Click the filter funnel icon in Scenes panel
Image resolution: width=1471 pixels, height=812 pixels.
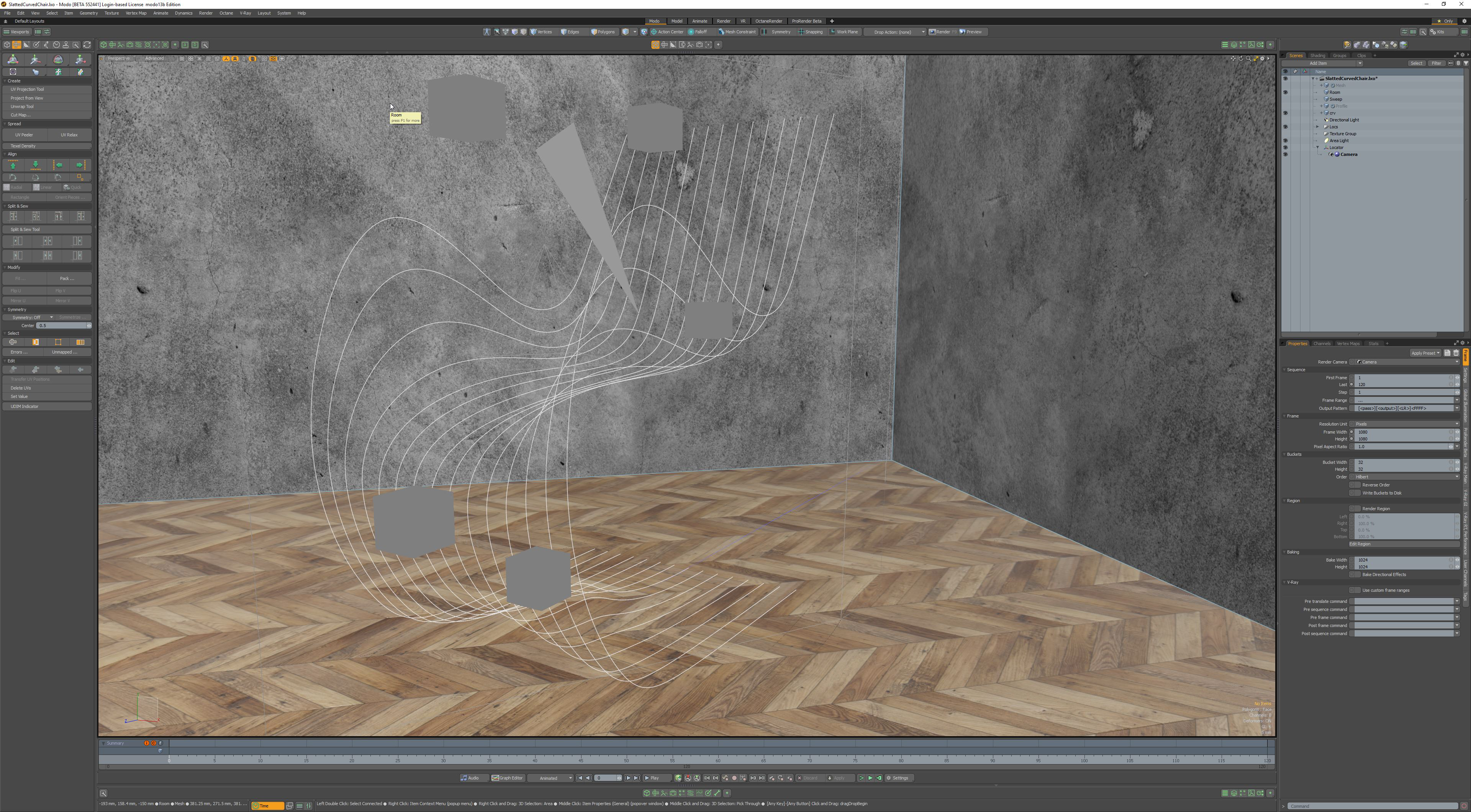1465,63
